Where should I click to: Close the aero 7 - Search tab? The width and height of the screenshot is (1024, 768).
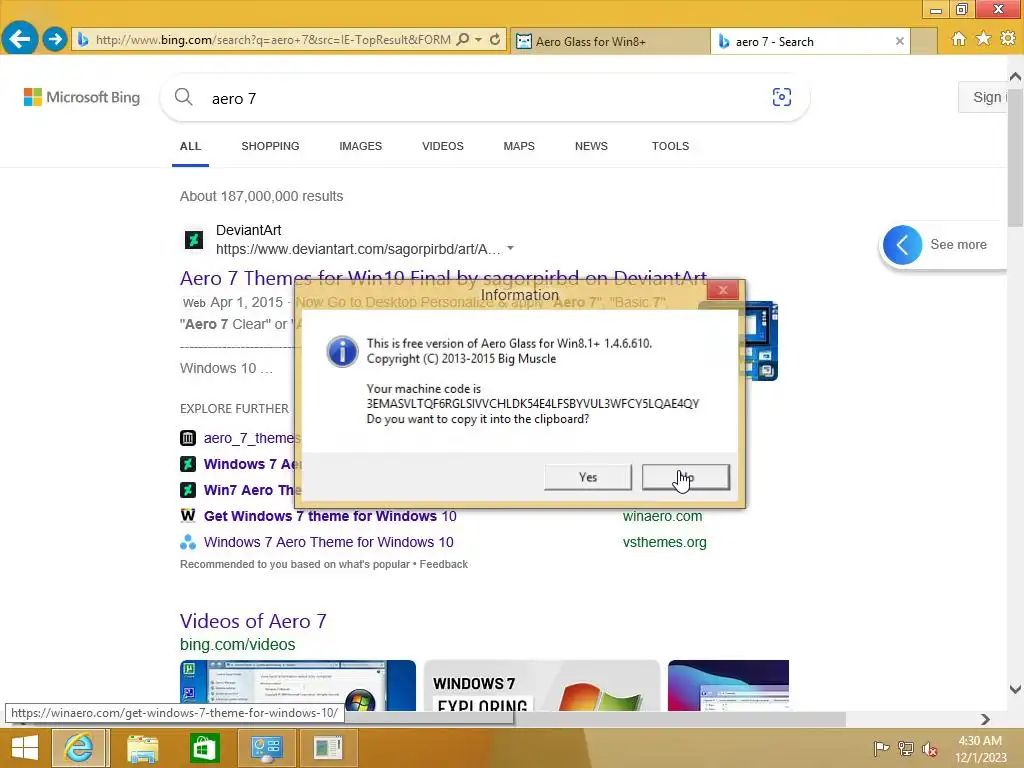899,41
